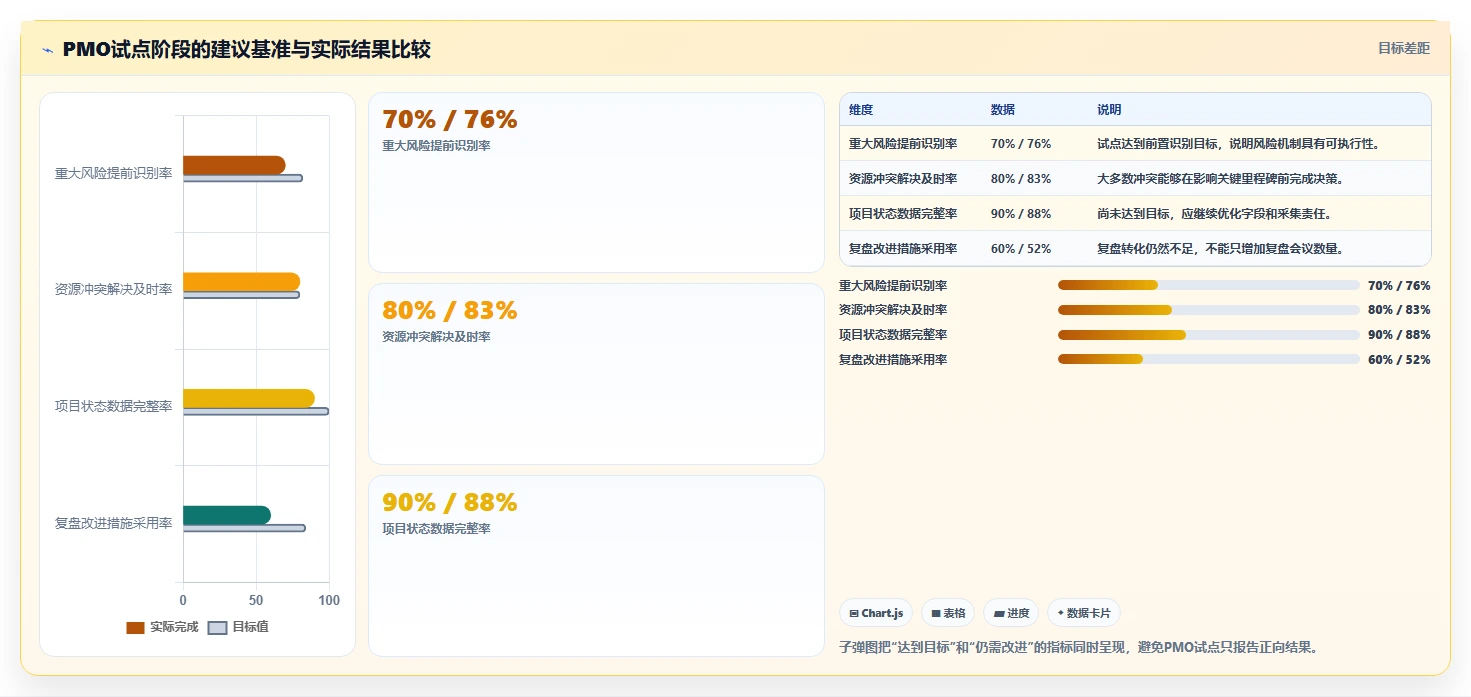Click chart axis label 重大风险提前识别率

113,173
